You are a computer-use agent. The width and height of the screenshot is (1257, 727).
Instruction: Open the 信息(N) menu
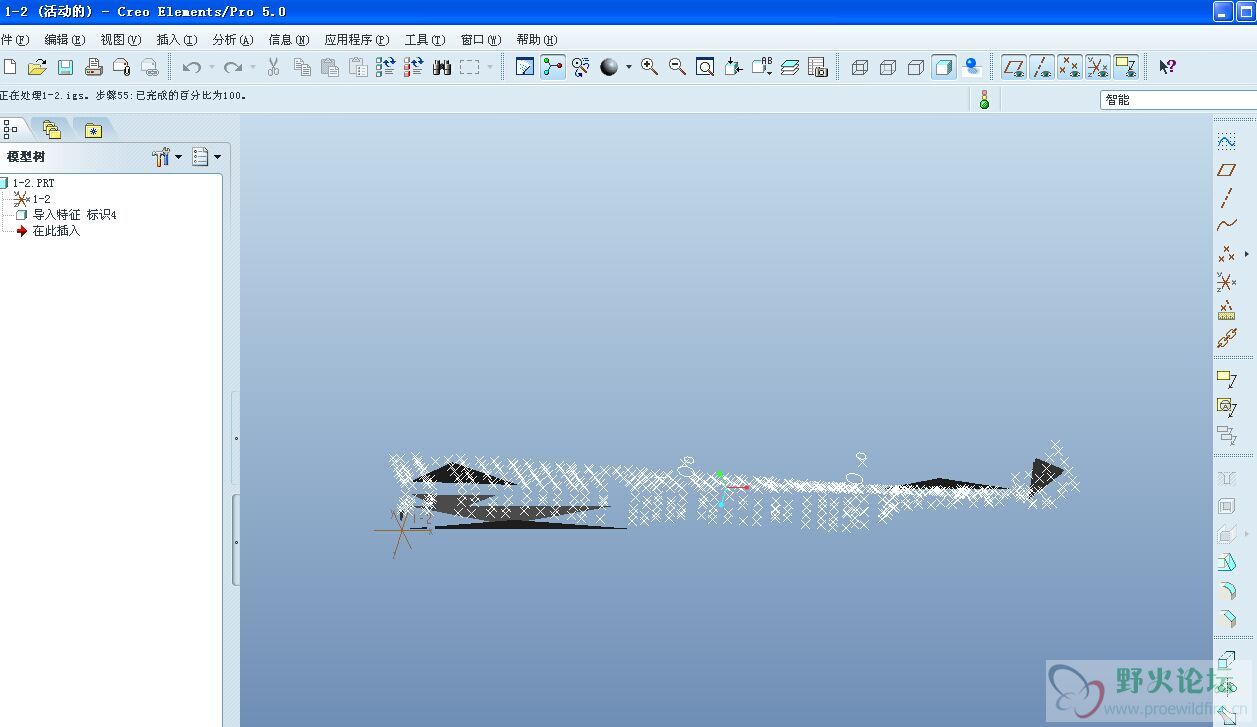[289, 40]
